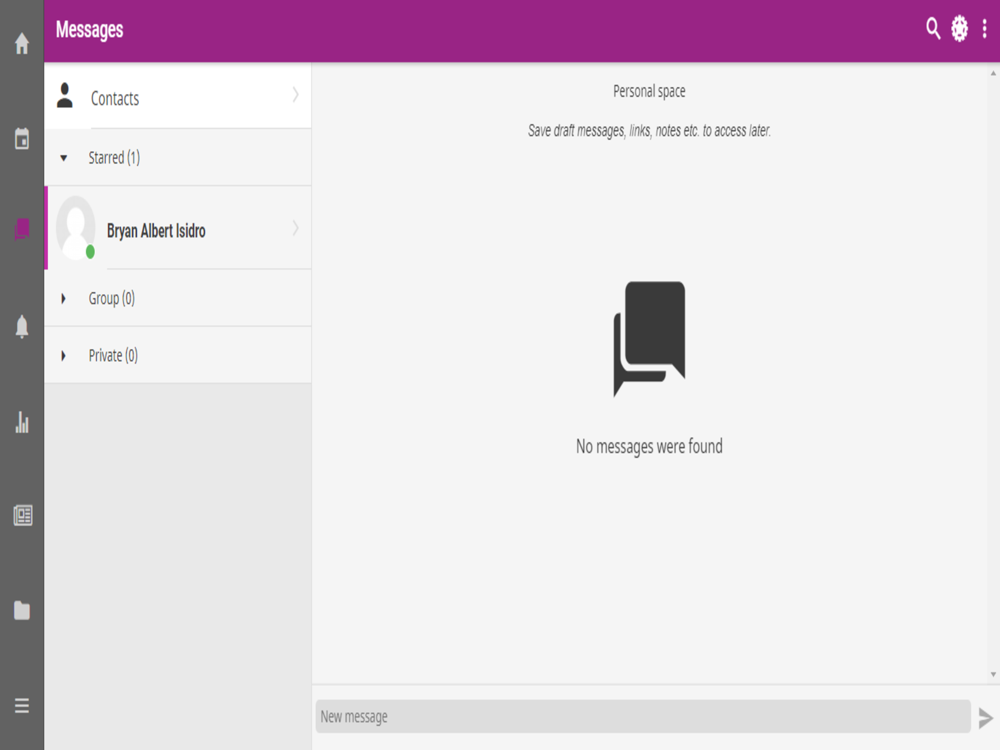Click the Messages header title
1000x750 pixels.
[x=89, y=29]
